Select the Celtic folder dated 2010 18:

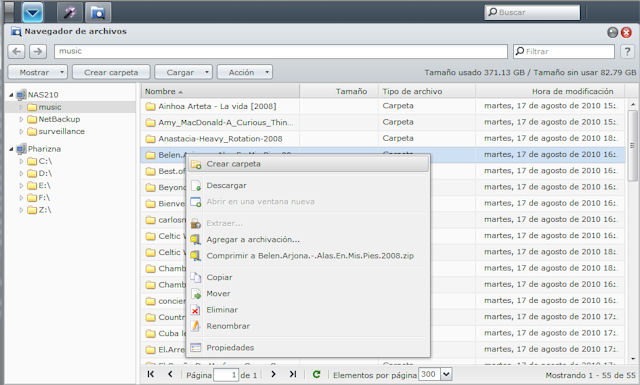point(383,252)
